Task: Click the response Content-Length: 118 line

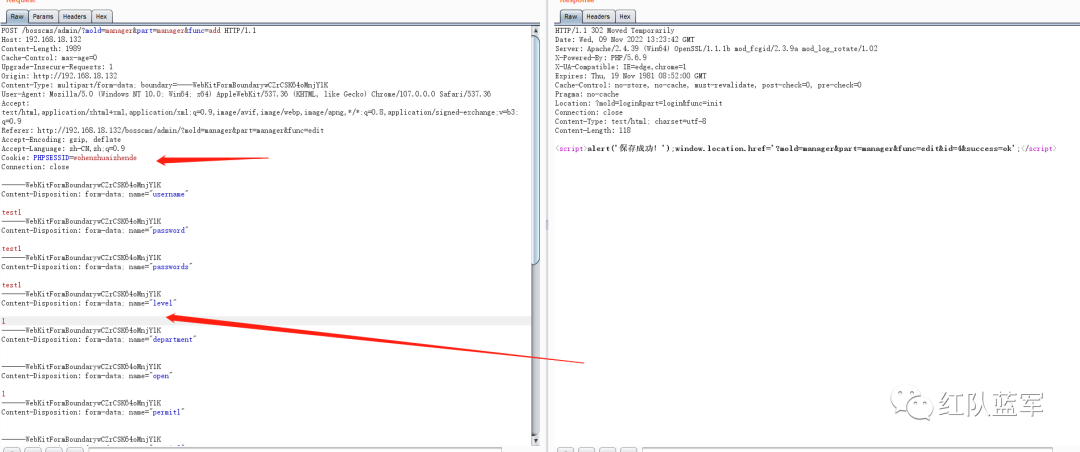Action: 592,130
